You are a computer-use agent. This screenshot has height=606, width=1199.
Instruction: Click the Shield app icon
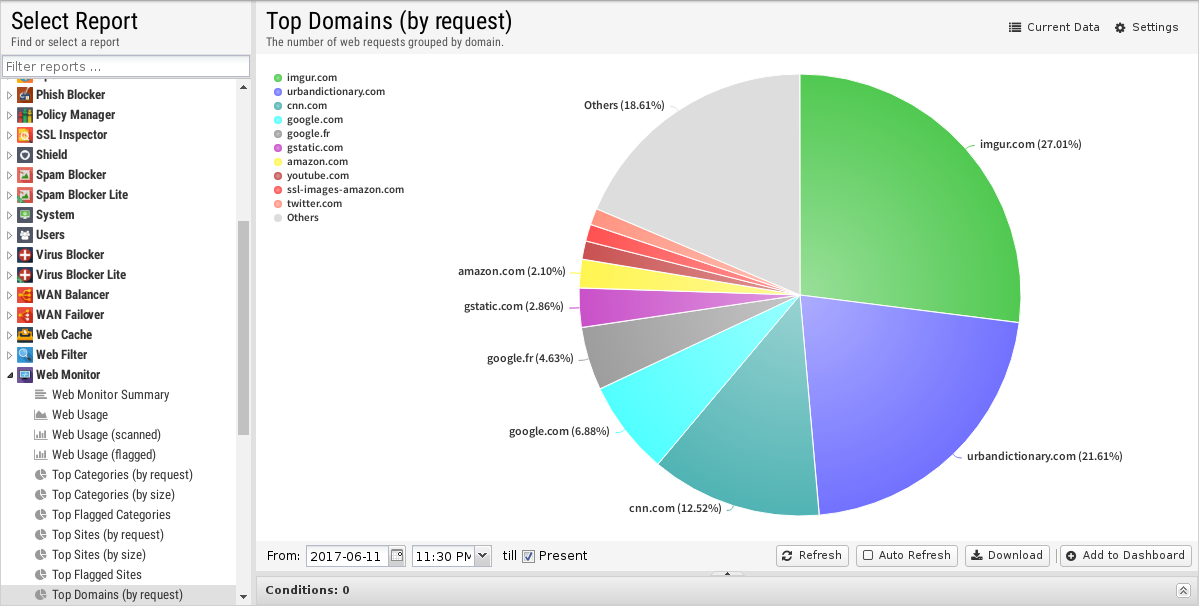click(25, 154)
